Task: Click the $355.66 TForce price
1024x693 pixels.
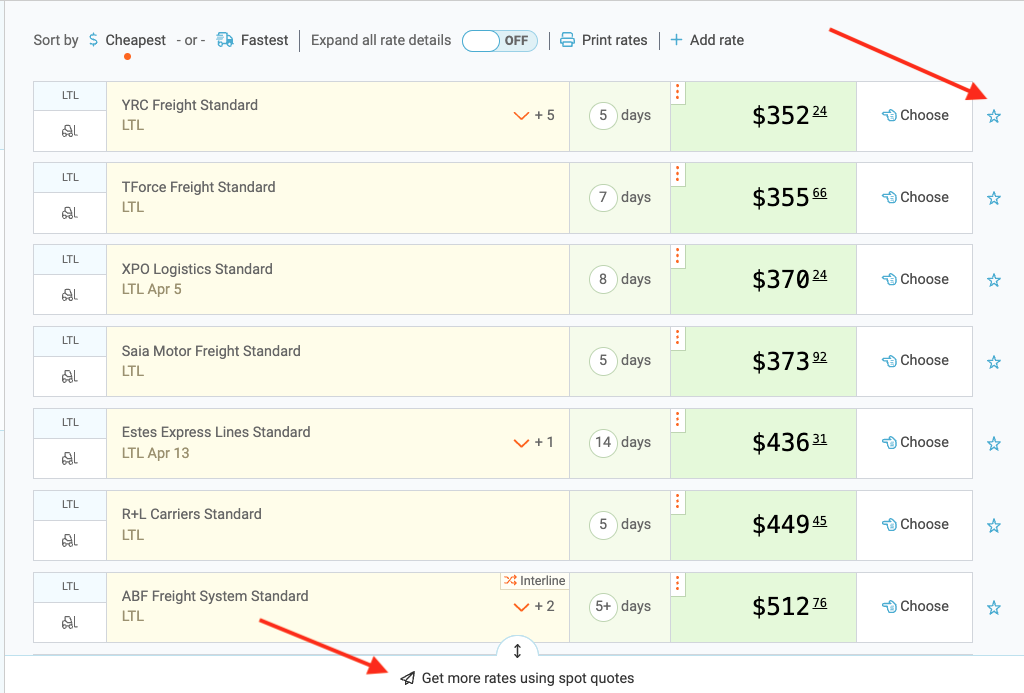Action: coord(789,197)
